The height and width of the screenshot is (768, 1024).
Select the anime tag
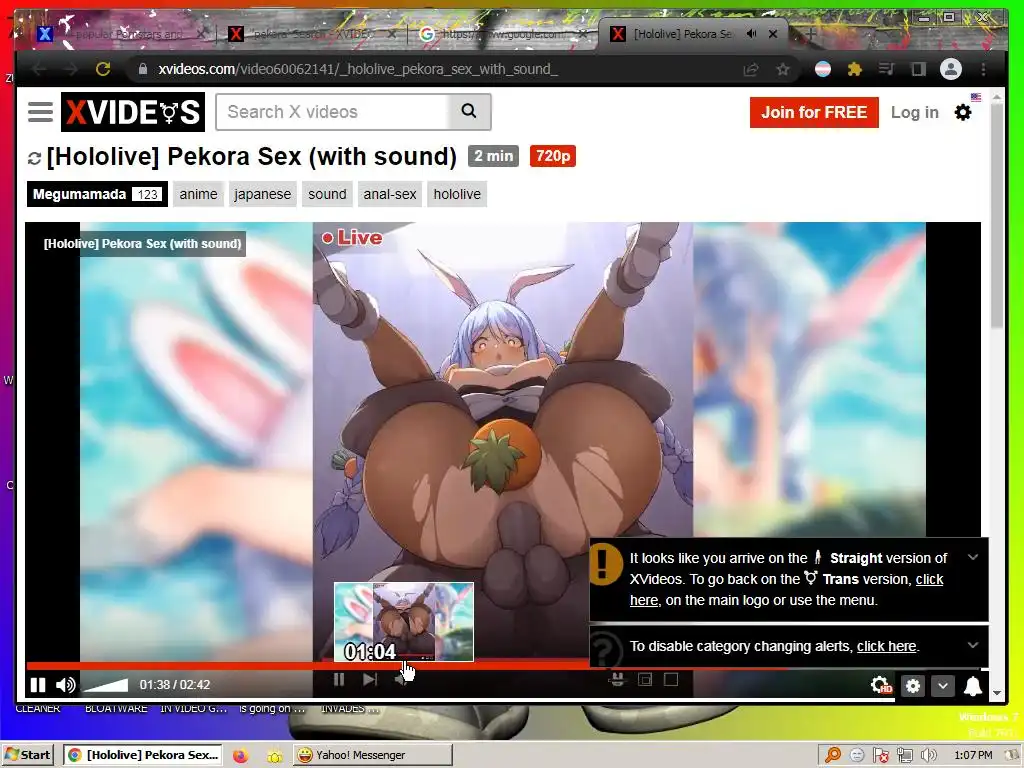(199, 194)
